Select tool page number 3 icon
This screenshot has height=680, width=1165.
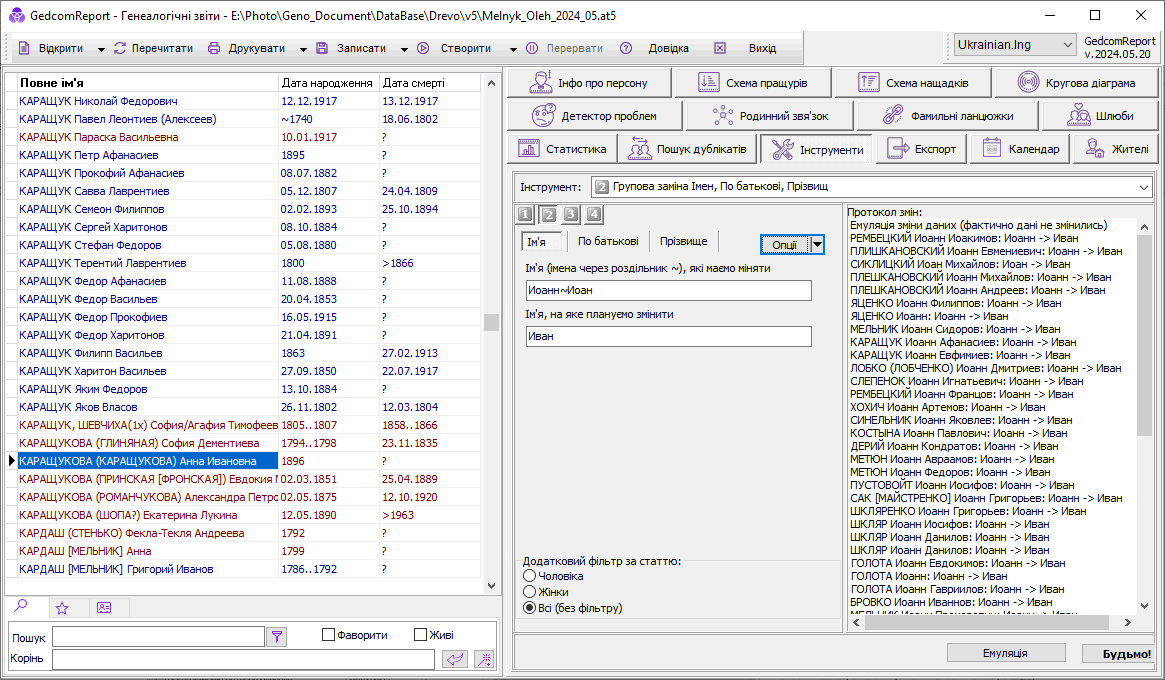[x=571, y=214]
